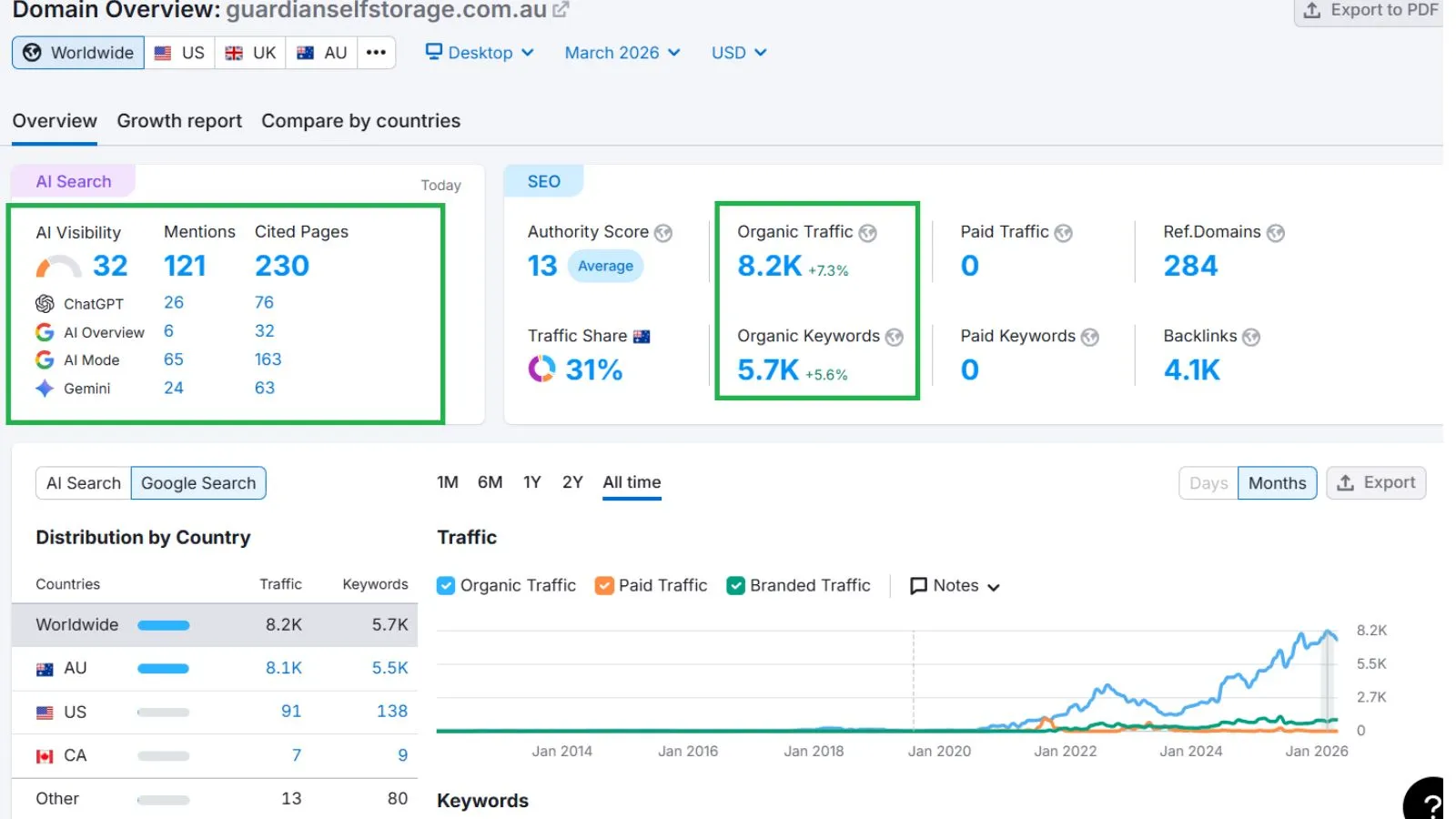Click the globe icon next to Backlinks
Screen dimensions: 1456x819
point(1251,337)
